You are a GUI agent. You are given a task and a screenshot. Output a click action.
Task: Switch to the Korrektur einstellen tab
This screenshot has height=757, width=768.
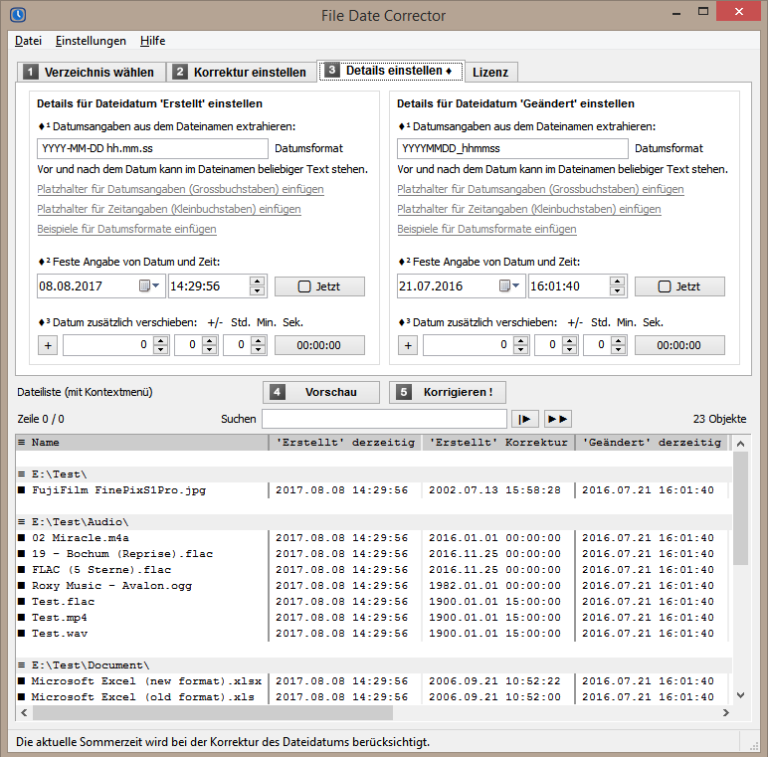[240, 72]
